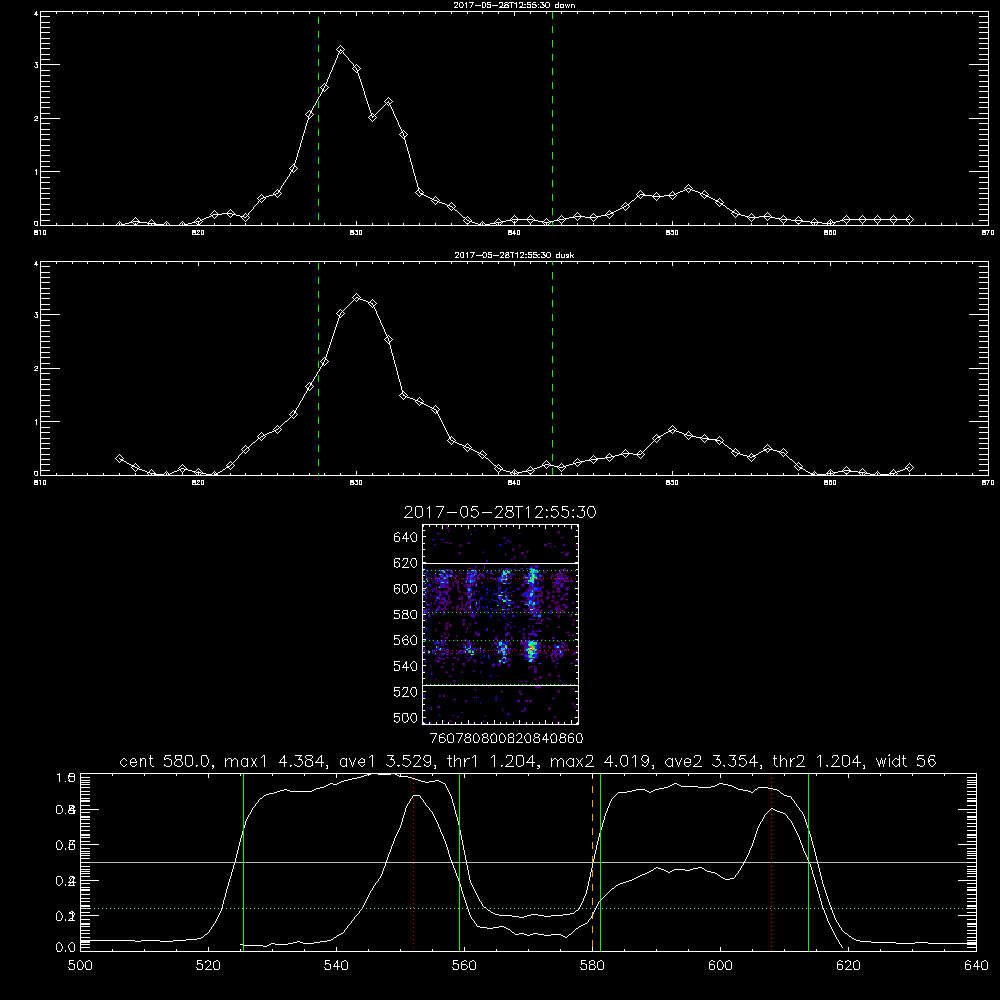This screenshot has width=1000, height=1000.
Task: Click 600 on the spectral image's vertical axis
Action: tap(406, 589)
